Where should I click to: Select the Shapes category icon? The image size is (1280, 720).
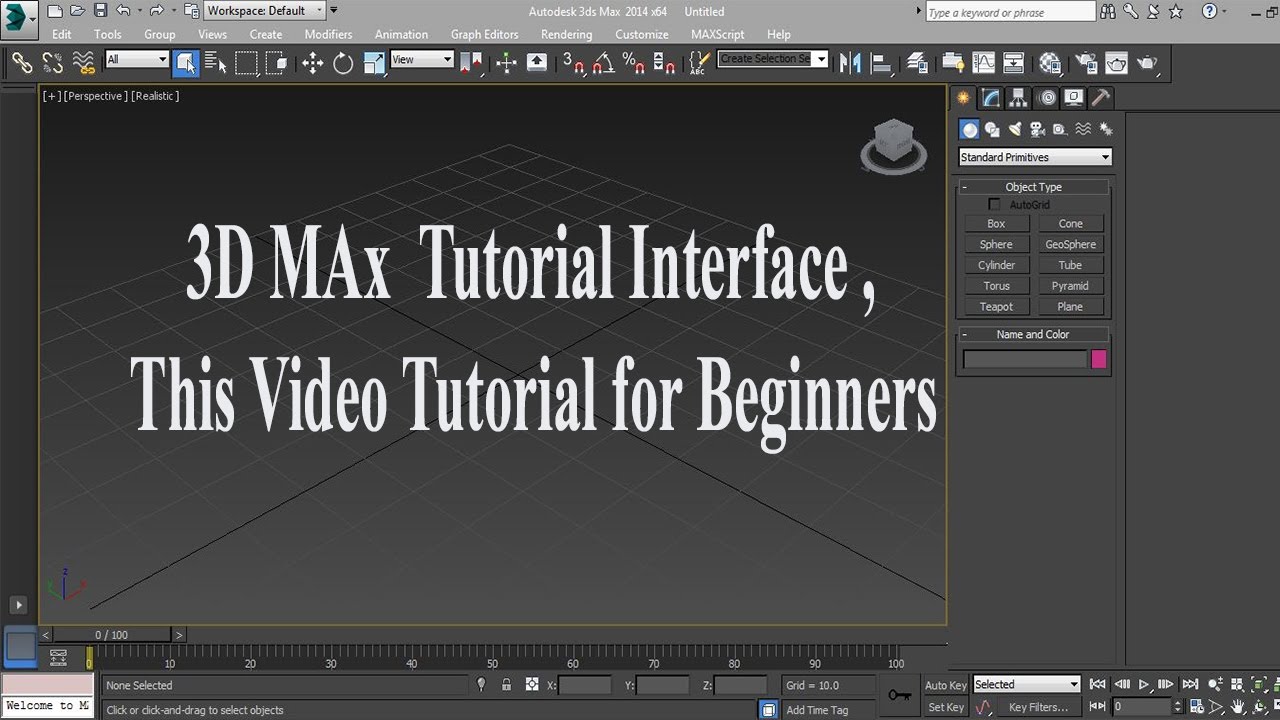tap(992, 129)
